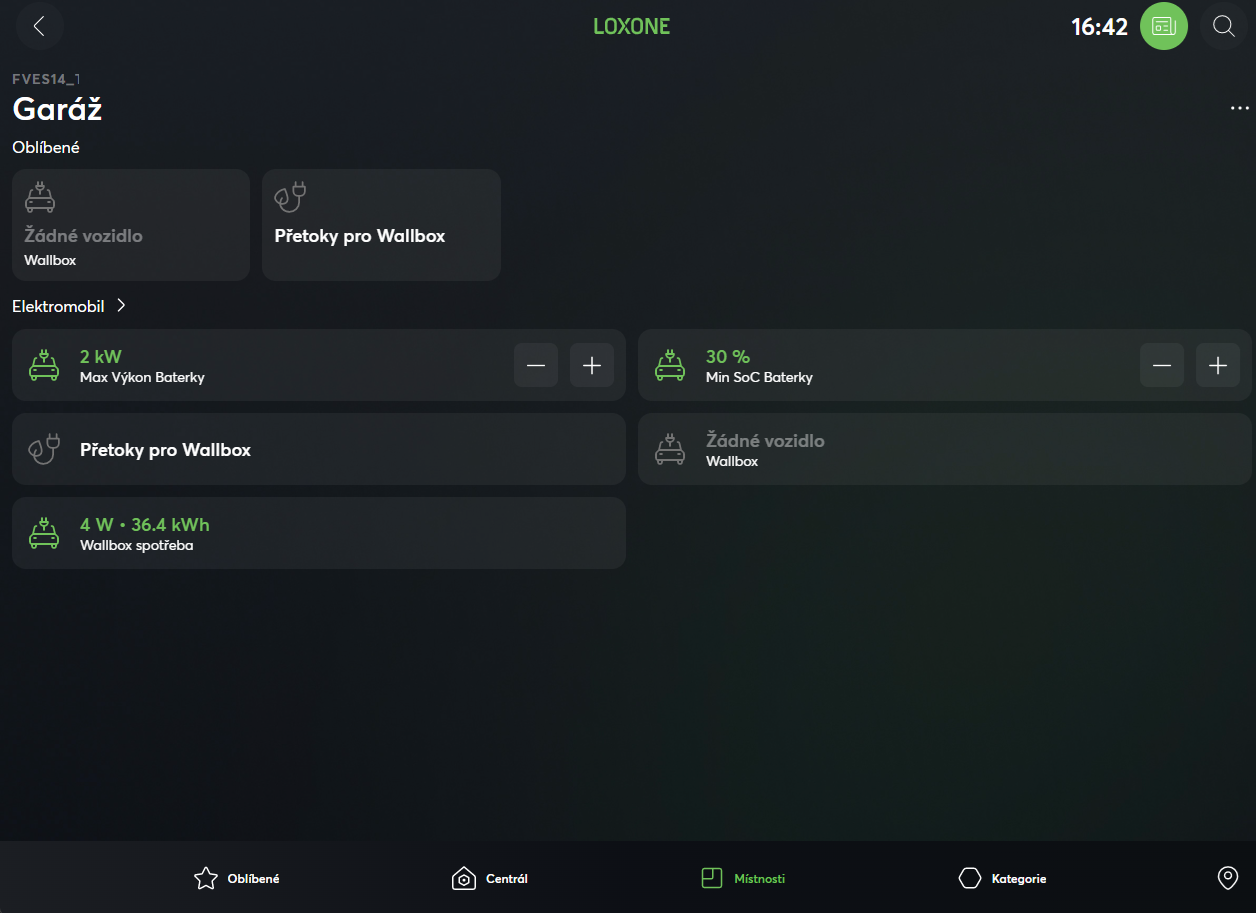1256x913 pixels.
Task: Select the Místnosti tab
Action: coord(743,879)
